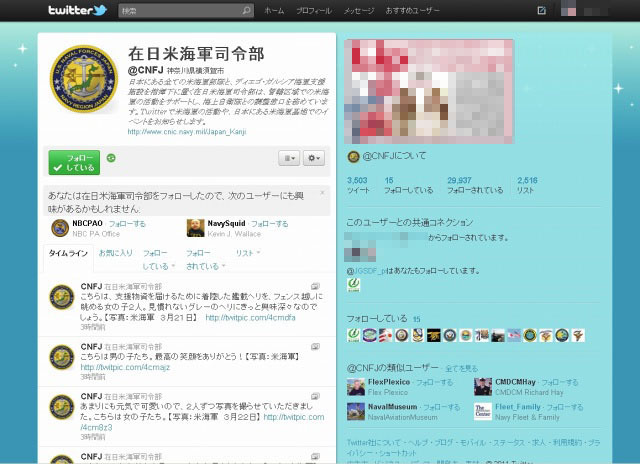Follow NavalMuseum via フォローする
This screenshot has width=640, height=464.
[x=442, y=407]
